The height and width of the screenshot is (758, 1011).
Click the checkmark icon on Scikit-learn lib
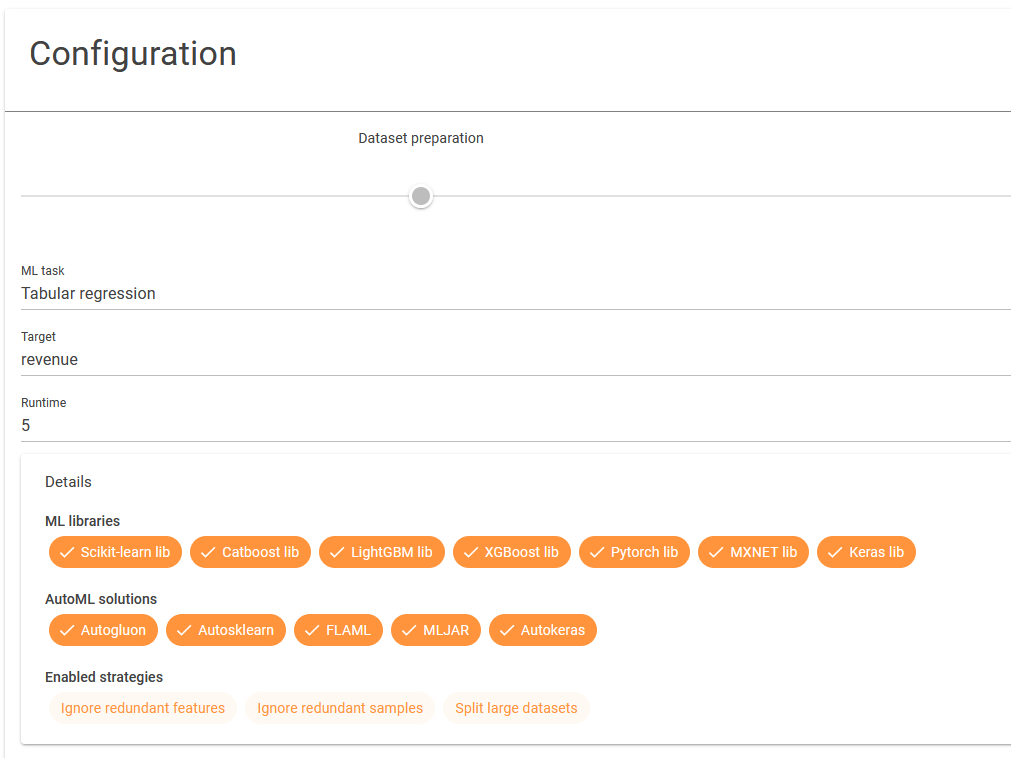[67, 552]
